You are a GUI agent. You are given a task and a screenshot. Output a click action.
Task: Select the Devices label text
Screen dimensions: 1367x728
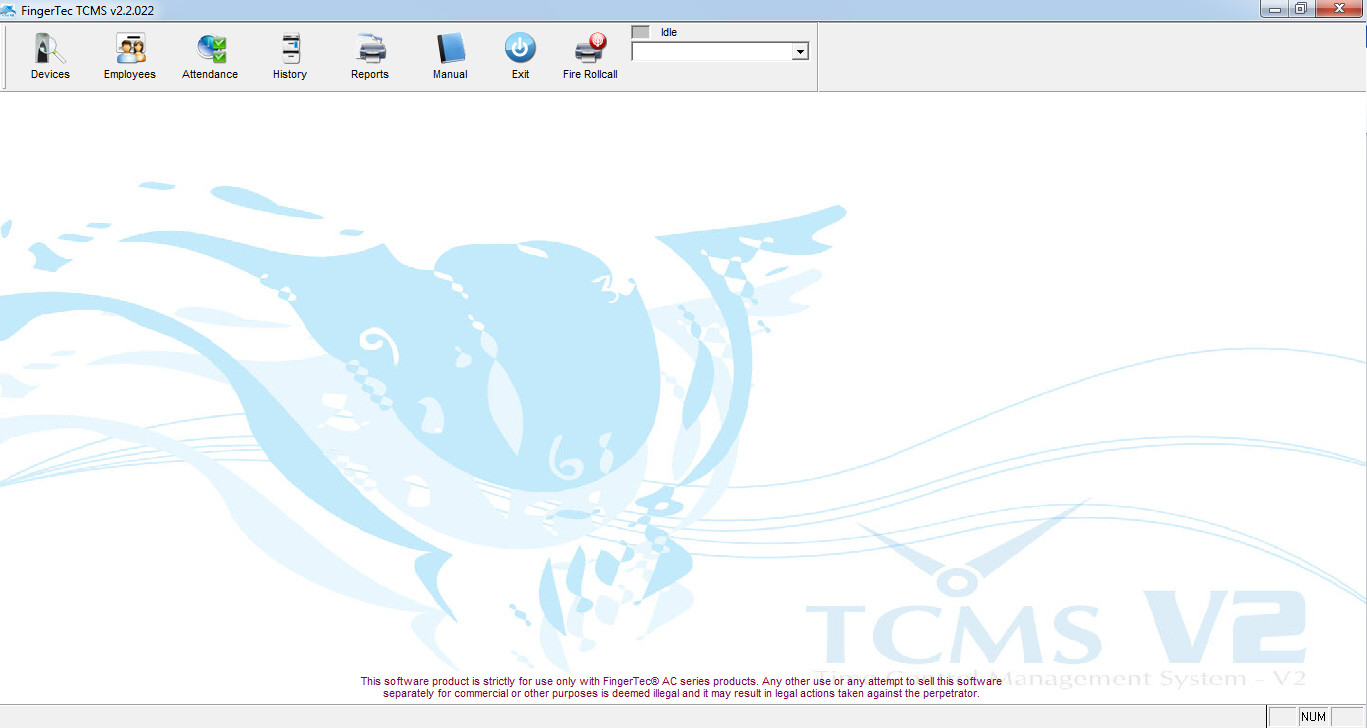[x=49, y=73]
